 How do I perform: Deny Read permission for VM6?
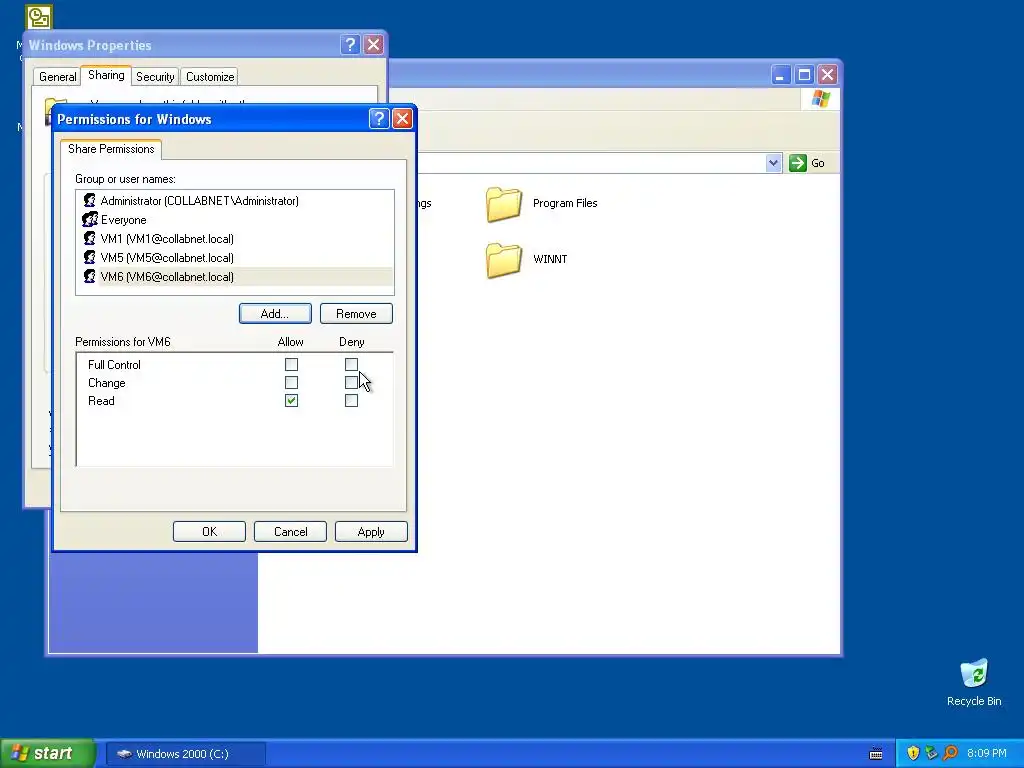(x=351, y=400)
